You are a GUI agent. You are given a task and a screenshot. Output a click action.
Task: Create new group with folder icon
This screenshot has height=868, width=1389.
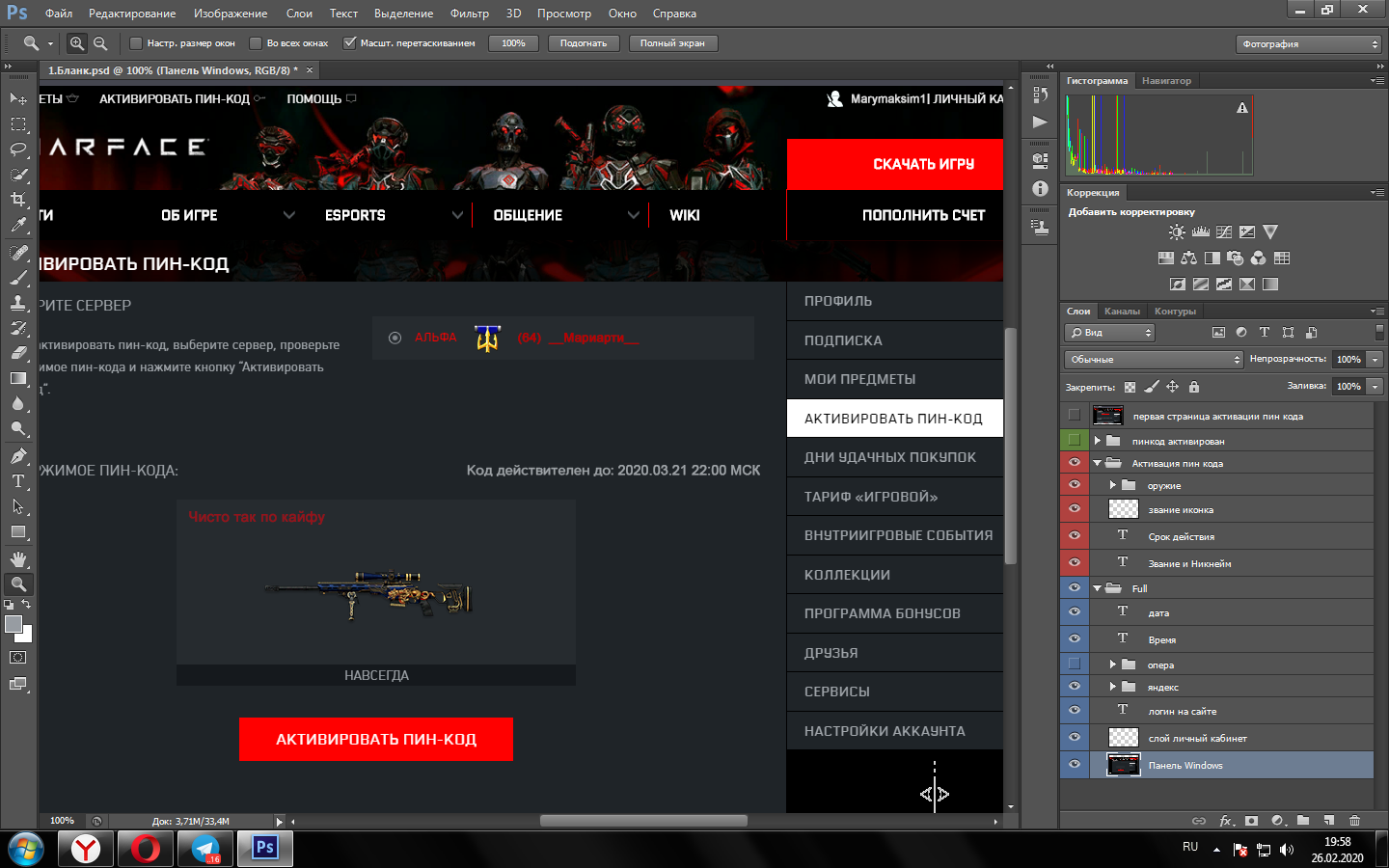click(1303, 821)
